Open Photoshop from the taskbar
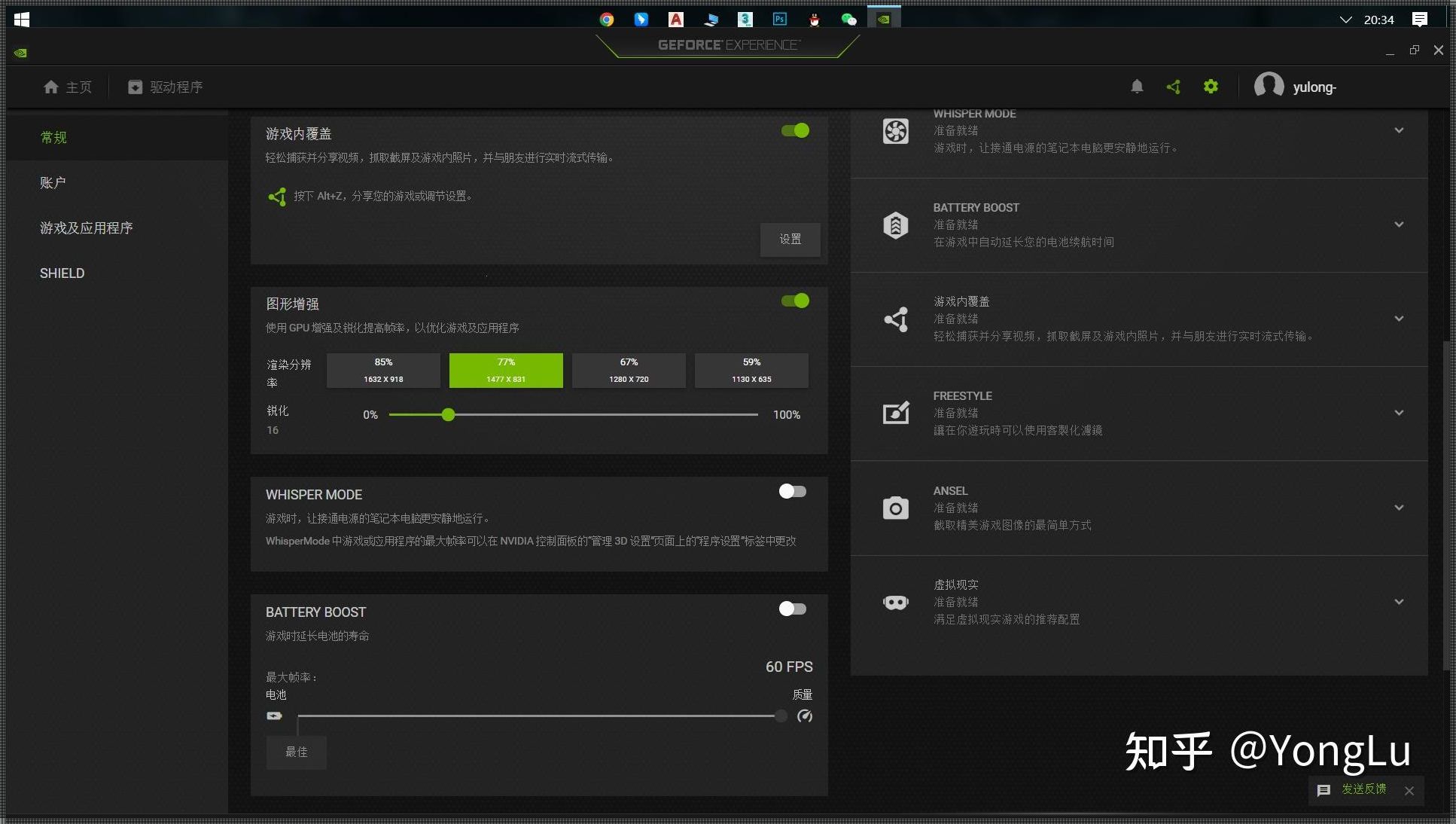Image resolution: width=1456 pixels, height=824 pixels. [780, 20]
